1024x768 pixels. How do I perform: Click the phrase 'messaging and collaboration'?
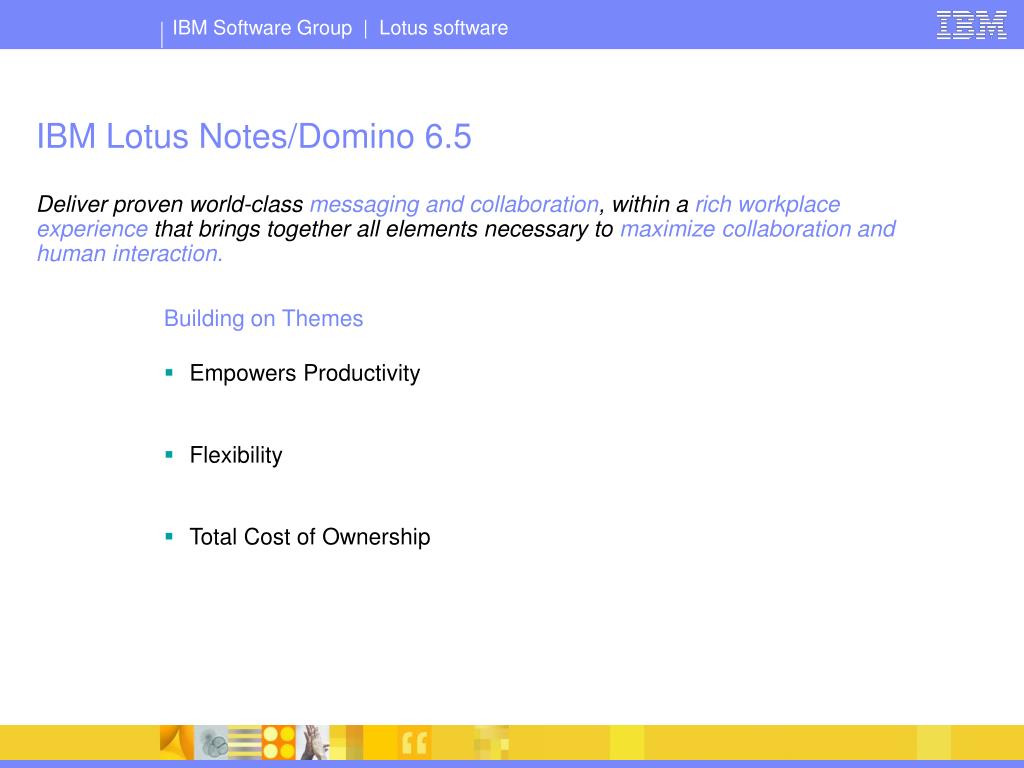(x=454, y=204)
